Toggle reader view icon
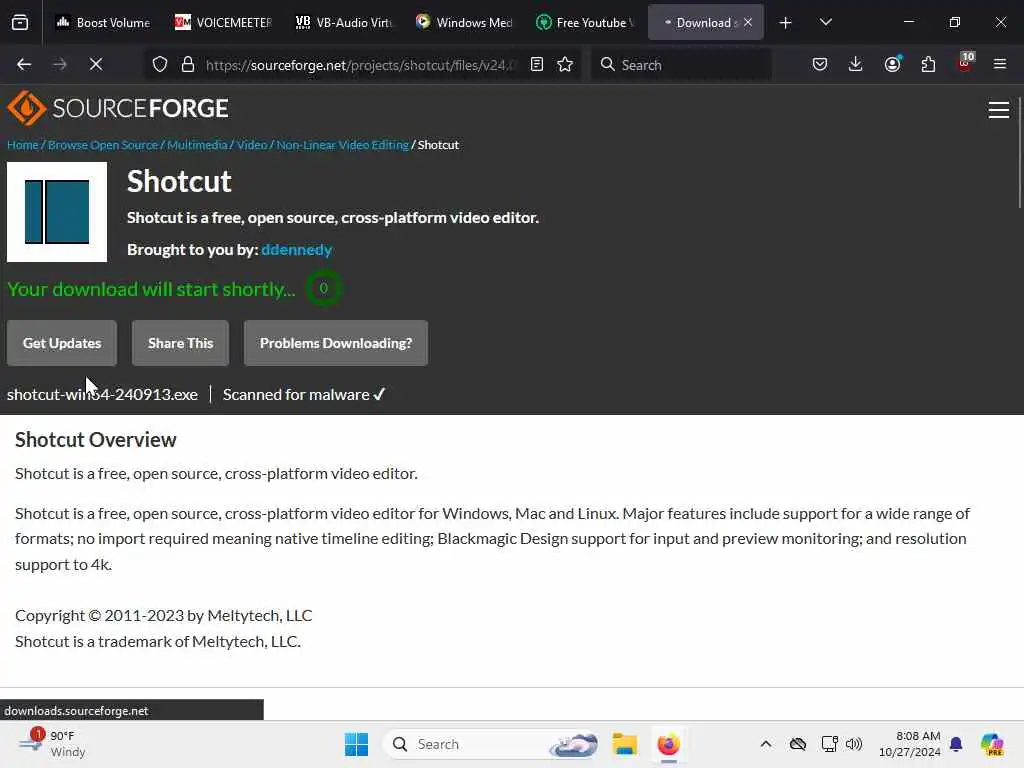 [x=537, y=64]
